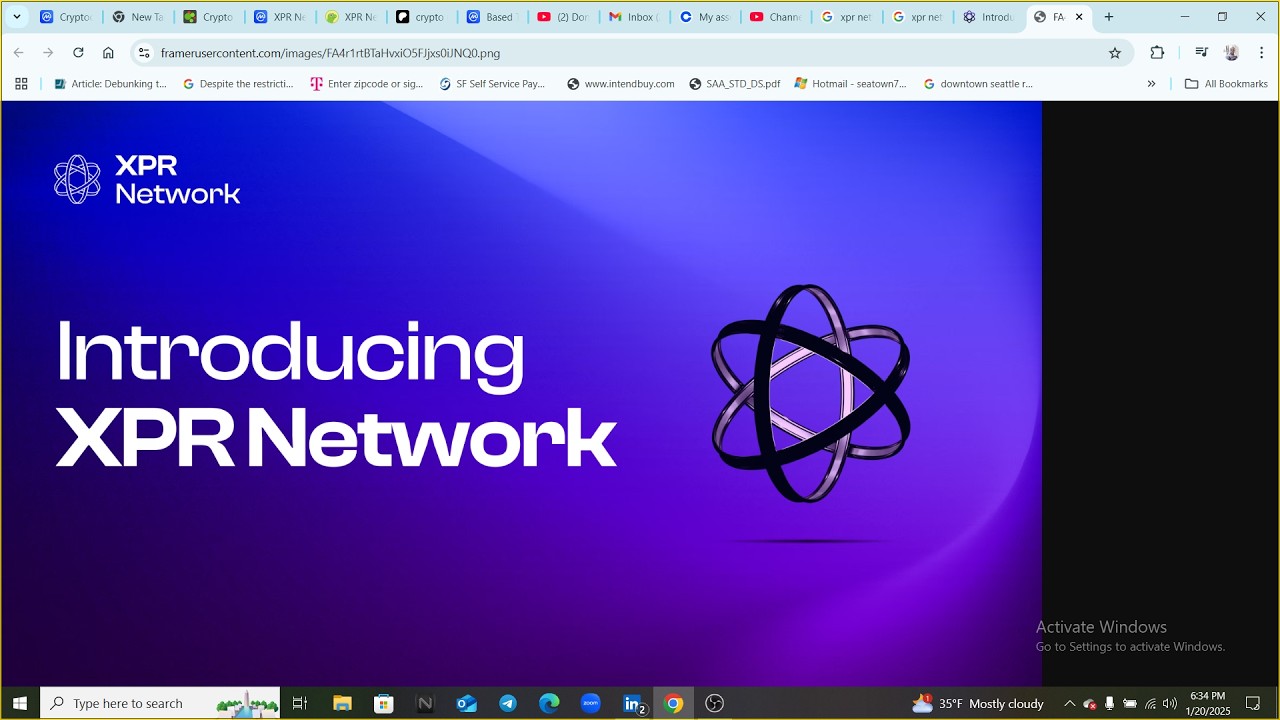Open the N app icon on taskbar
1280x720 pixels.
point(425,703)
